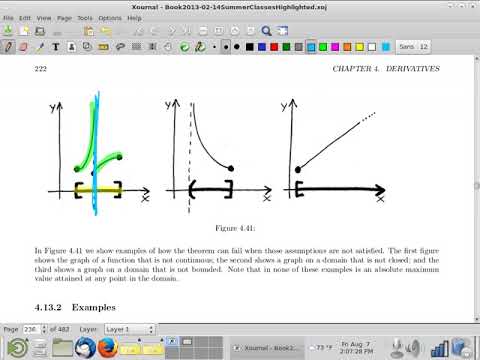Go to the first page using the arrow icon
Viewport: 480px width, 360px height.
pos(138,31)
